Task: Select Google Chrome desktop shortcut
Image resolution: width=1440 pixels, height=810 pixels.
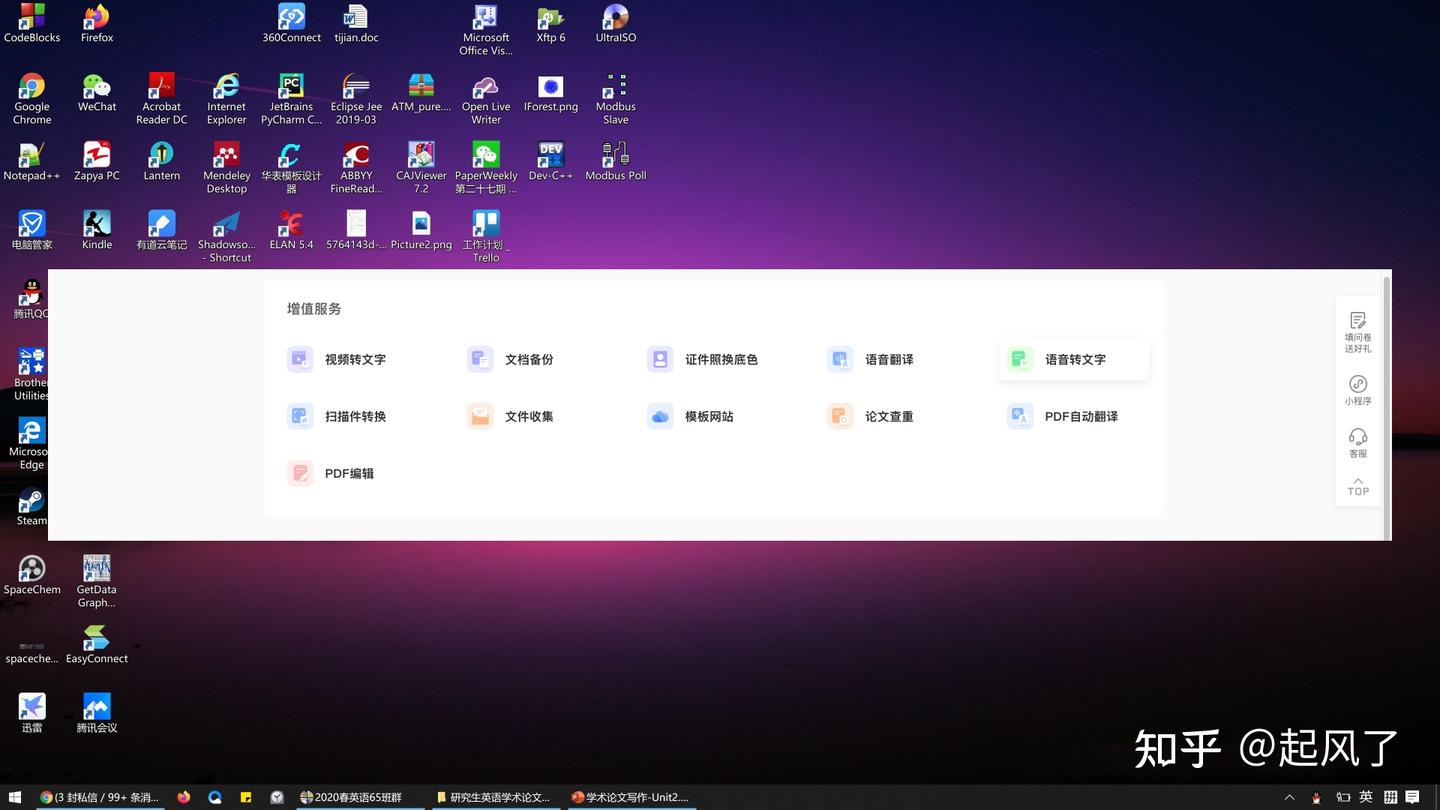Action: [32, 99]
